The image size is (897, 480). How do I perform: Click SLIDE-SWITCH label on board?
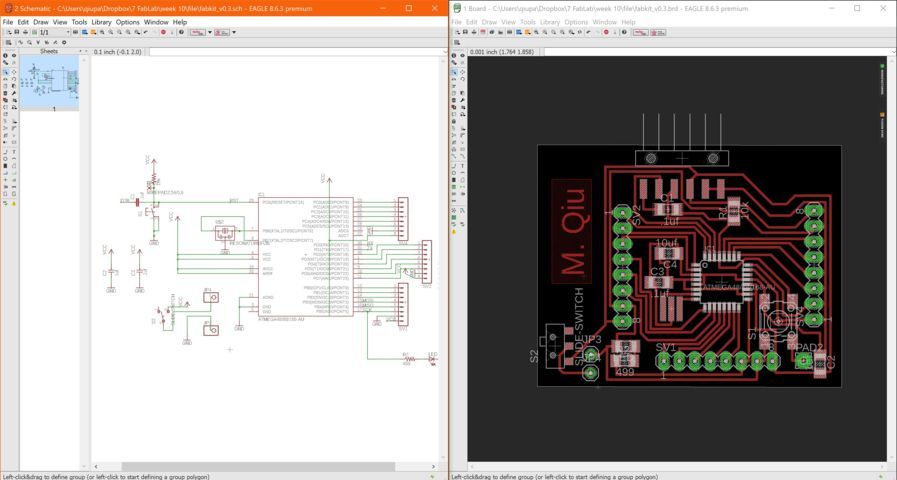click(x=579, y=326)
